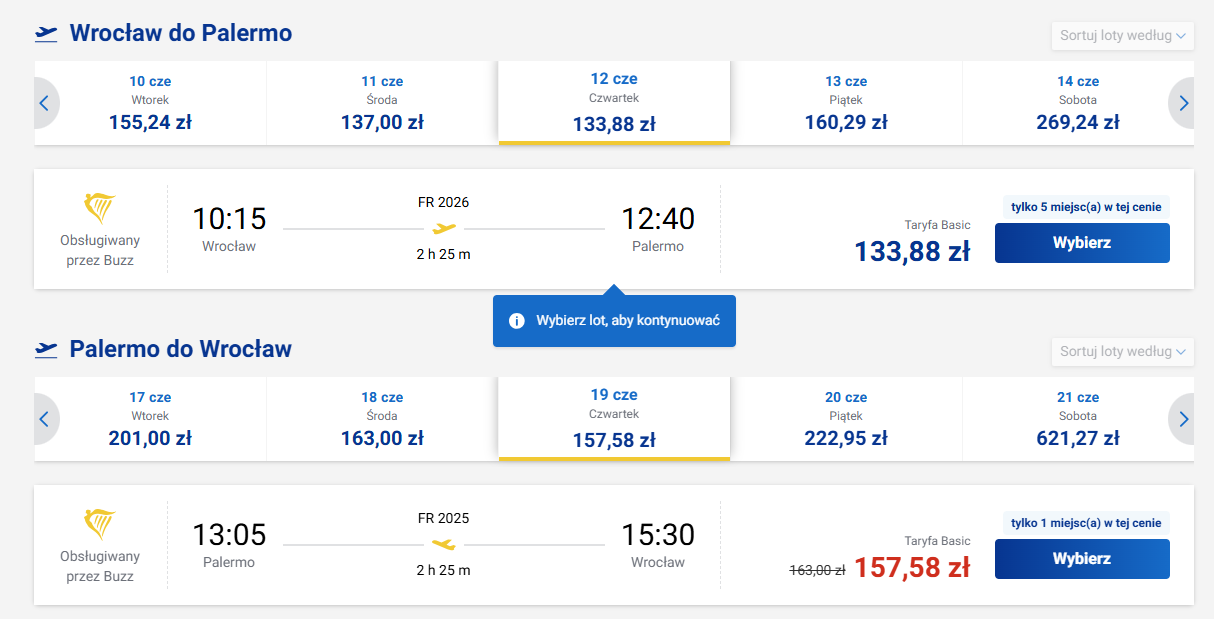Click Ryanair harp logo on FR 2025 flight
The image size is (1214, 619).
(x=100, y=524)
